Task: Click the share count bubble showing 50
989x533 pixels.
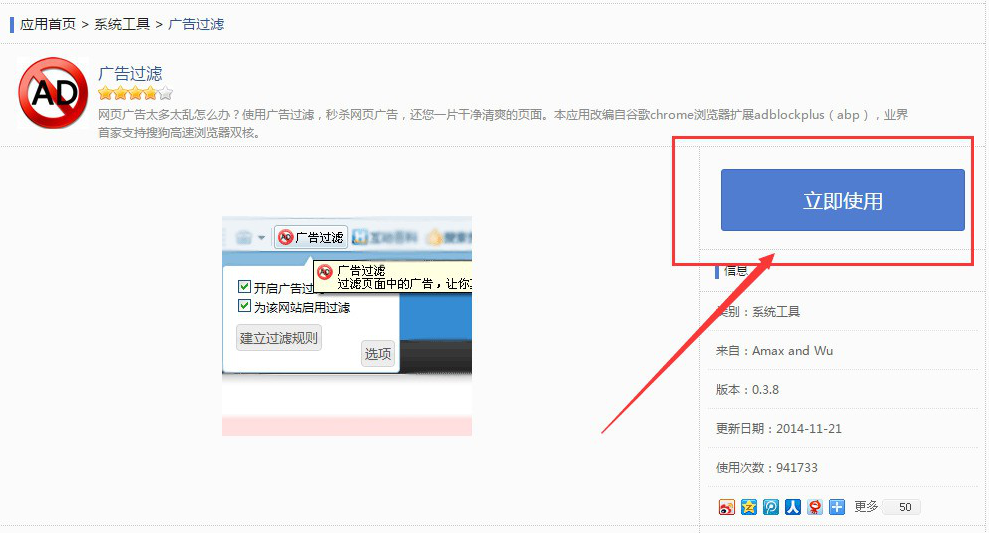Action: click(x=905, y=507)
